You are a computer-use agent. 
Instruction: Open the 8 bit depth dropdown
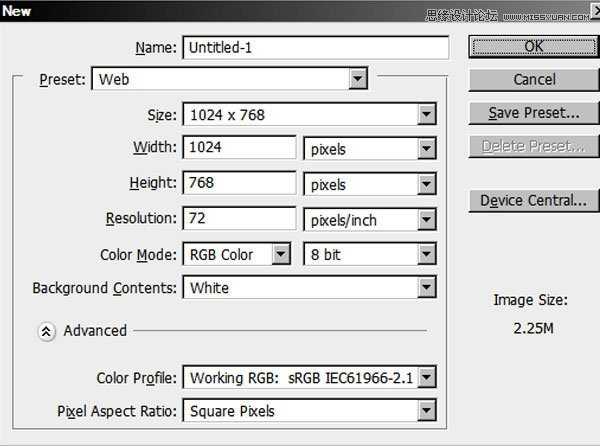370,254
